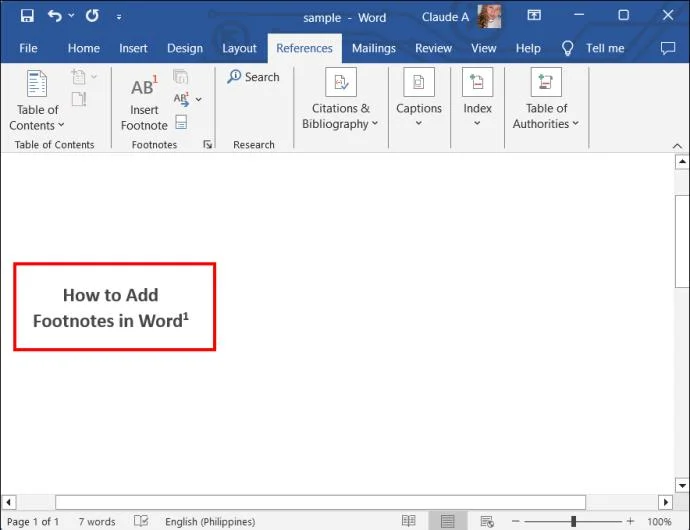Expand Citations & Bibliography group
690x530 pixels.
pyautogui.click(x=341, y=100)
